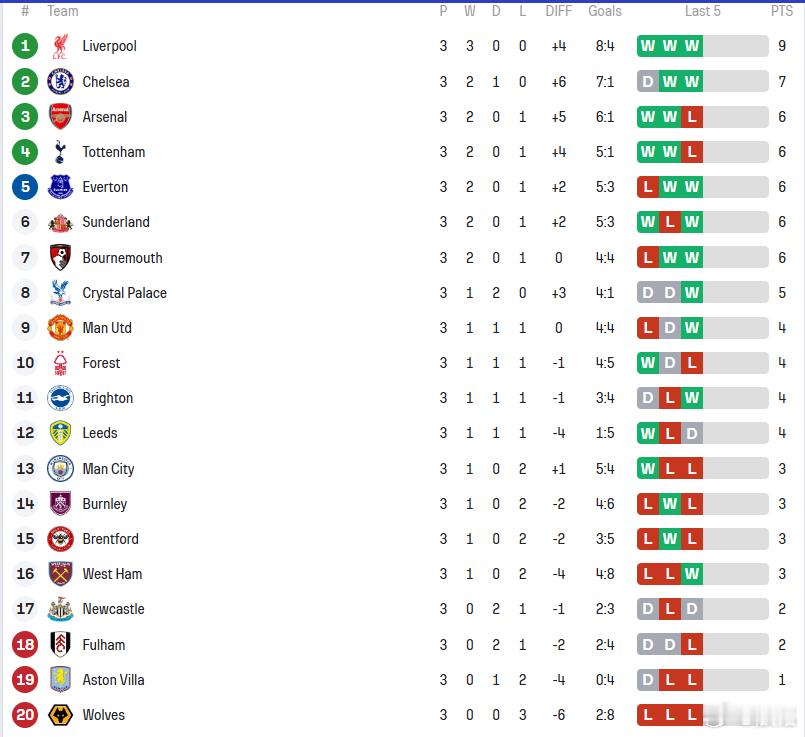This screenshot has width=805, height=737.
Task: Click the Tottenham cockerel logo
Action: click(60, 152)
